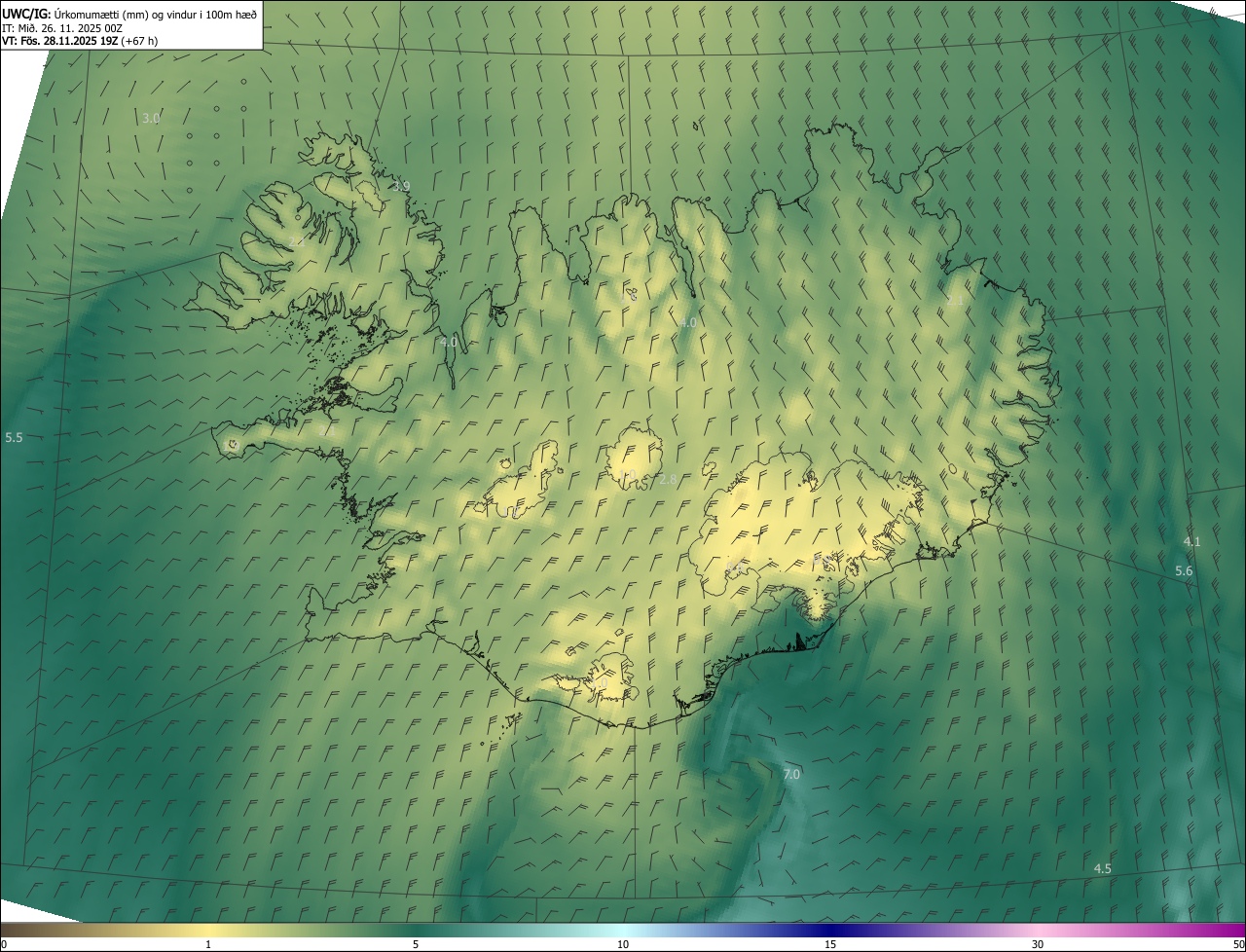This screenshot has width=1246, height=952.
Task: Click the '5' tick on the color scale
Action: (x=416, y=944)
